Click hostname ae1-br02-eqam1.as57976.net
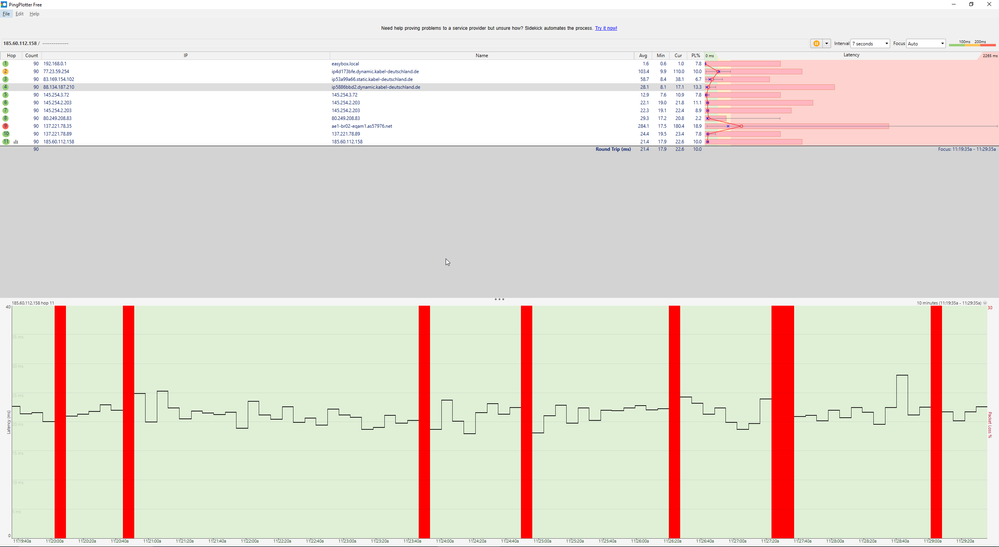999x547 pixels. 362,126
